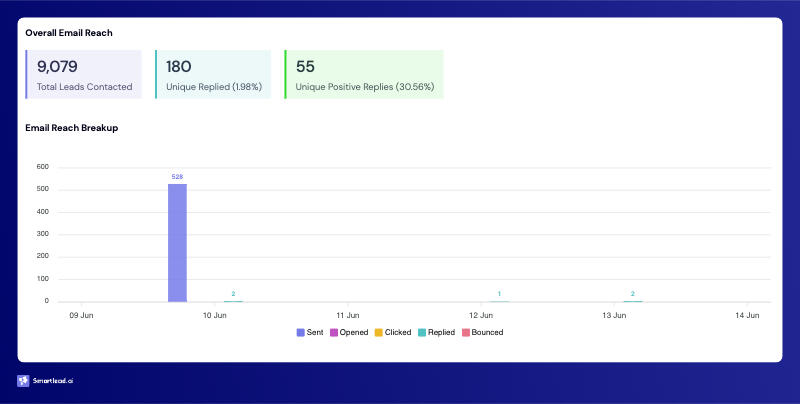Screen dimensions: 800x404
Task: Open the Unique Replied stat card
Action: 213,75
